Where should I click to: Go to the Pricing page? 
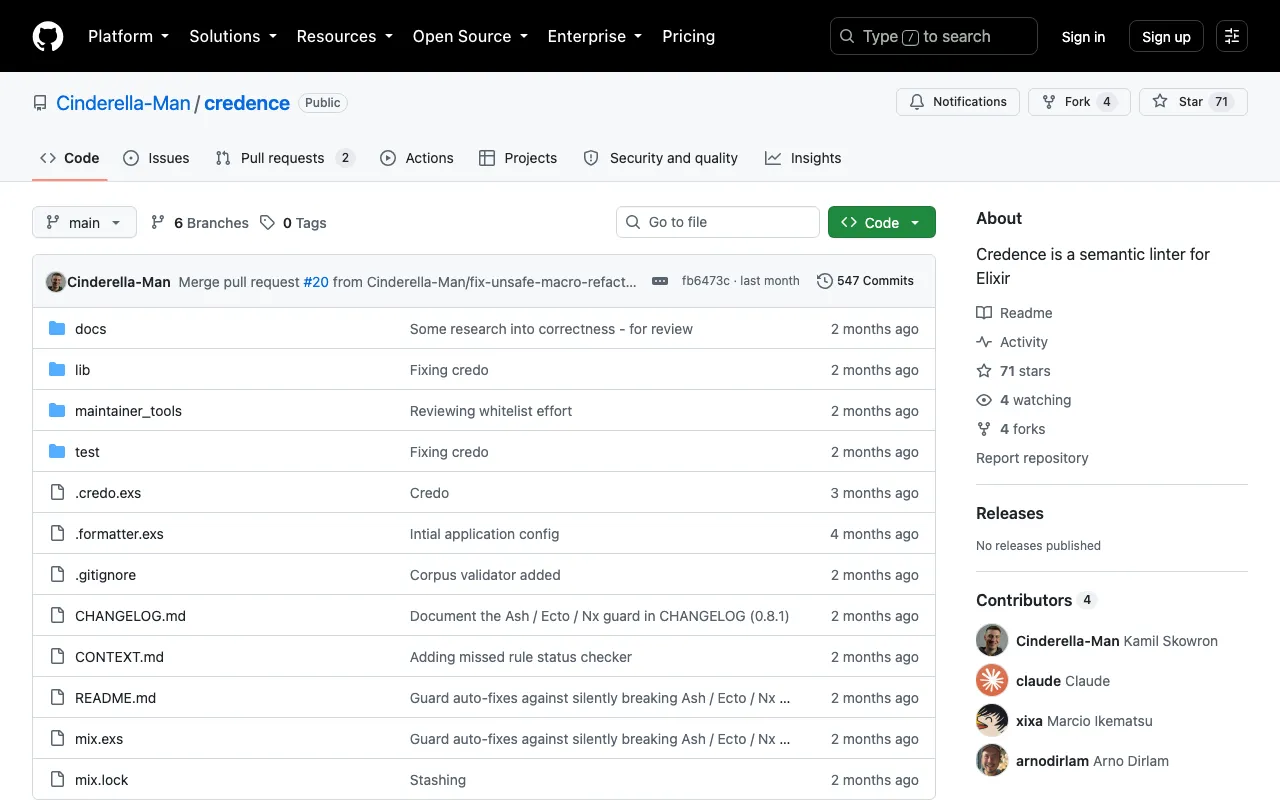point(689,36)
